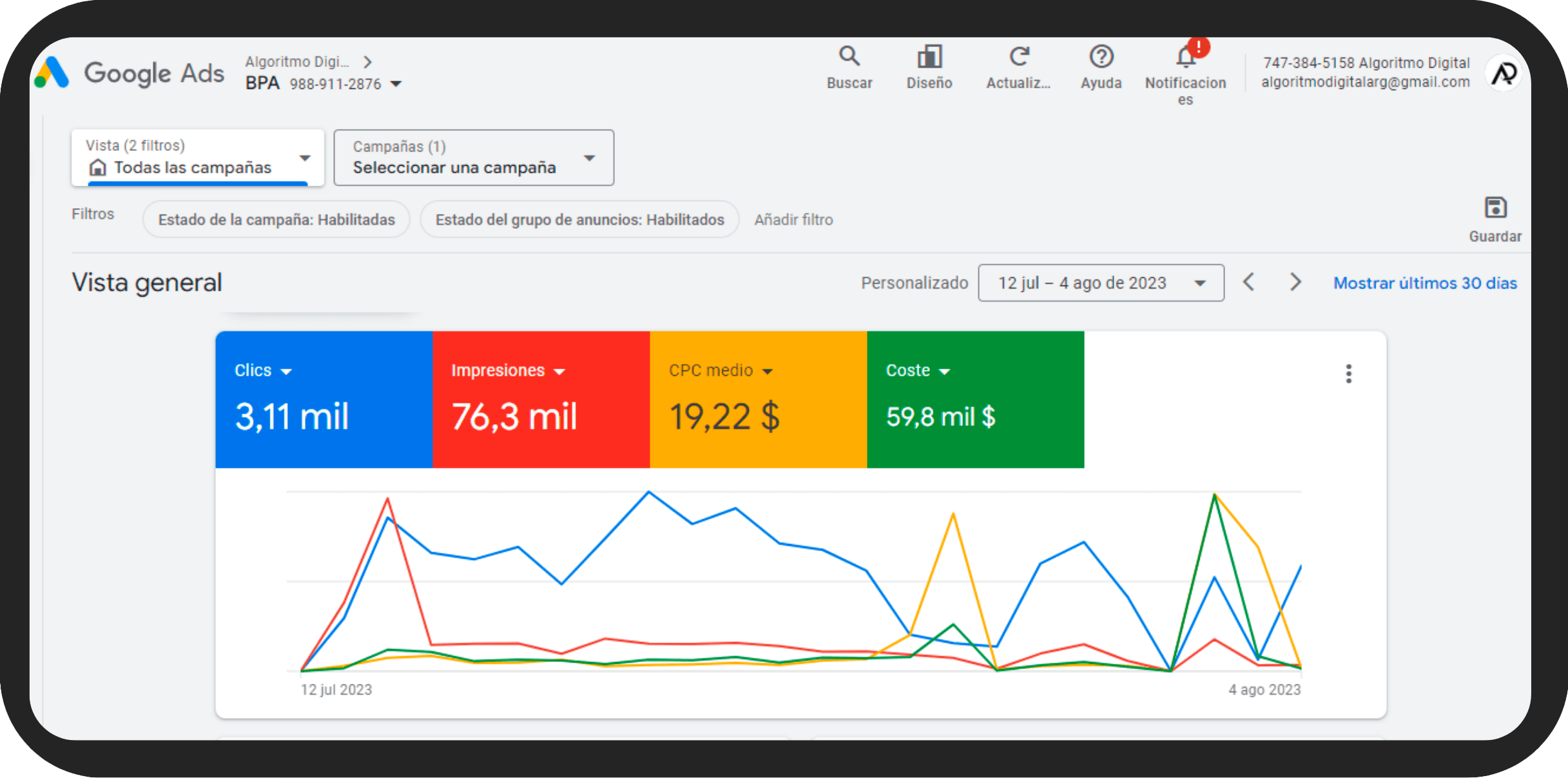Click Añadir filtro
Viewport: 1568px width, 778px height.
pos(793,219)
